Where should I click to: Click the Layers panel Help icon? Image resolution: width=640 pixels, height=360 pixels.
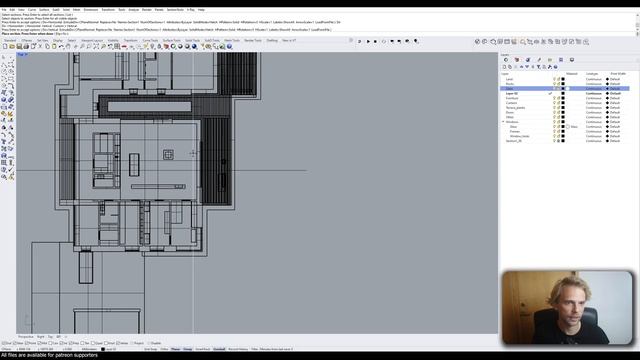(x=556, y=67)
